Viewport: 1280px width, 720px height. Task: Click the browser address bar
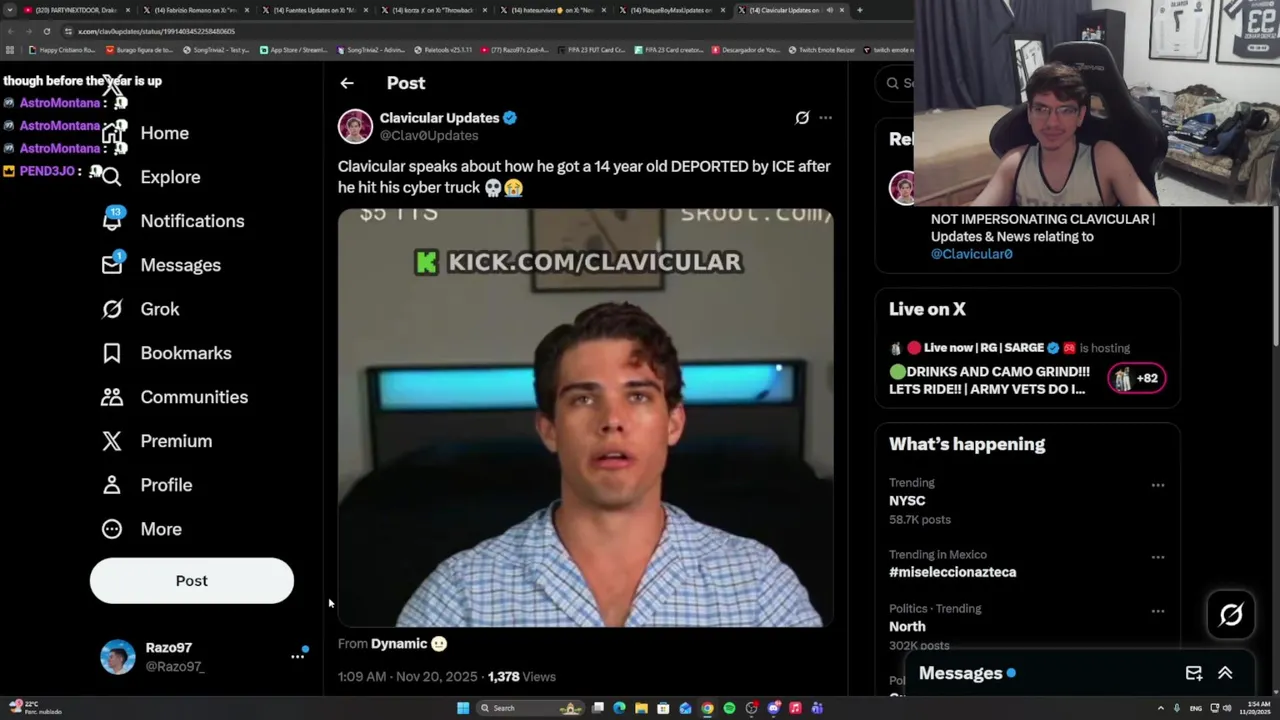coord(480,31)
